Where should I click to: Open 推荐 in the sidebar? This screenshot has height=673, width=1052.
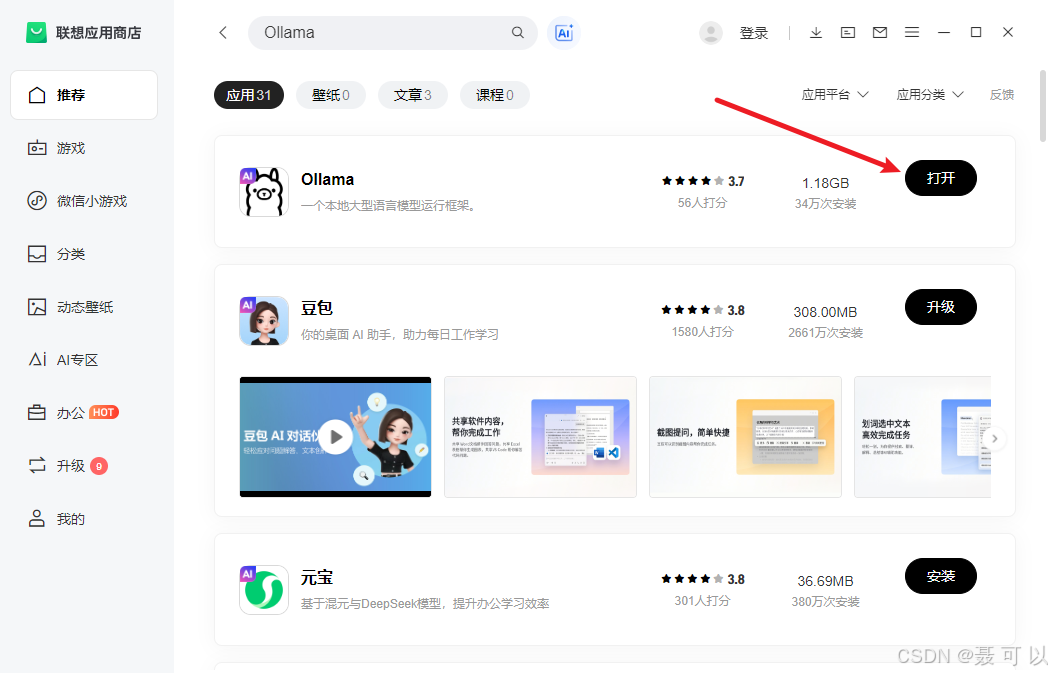[84, 95]
